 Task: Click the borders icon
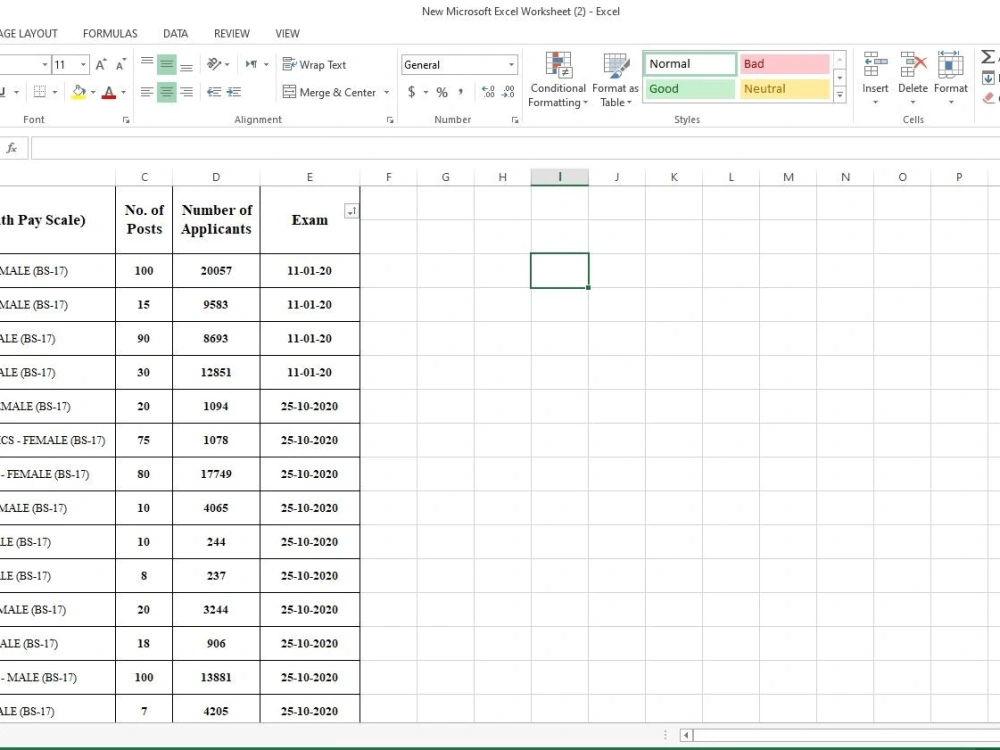pos(40,92)
